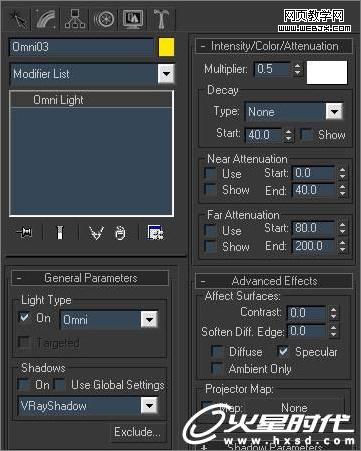Adjust the Multiplier spinner arrows
The width and height of the screenshot is (361, 451).
pos(297,69)
